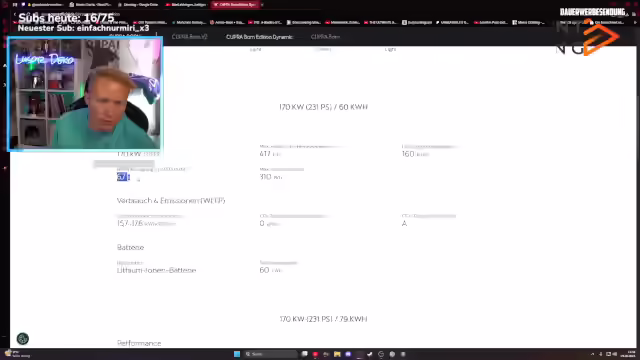Viewport: 640px width, 360px height.
Task: Open the clock and date in taskbar
Action: click(630, 354)
